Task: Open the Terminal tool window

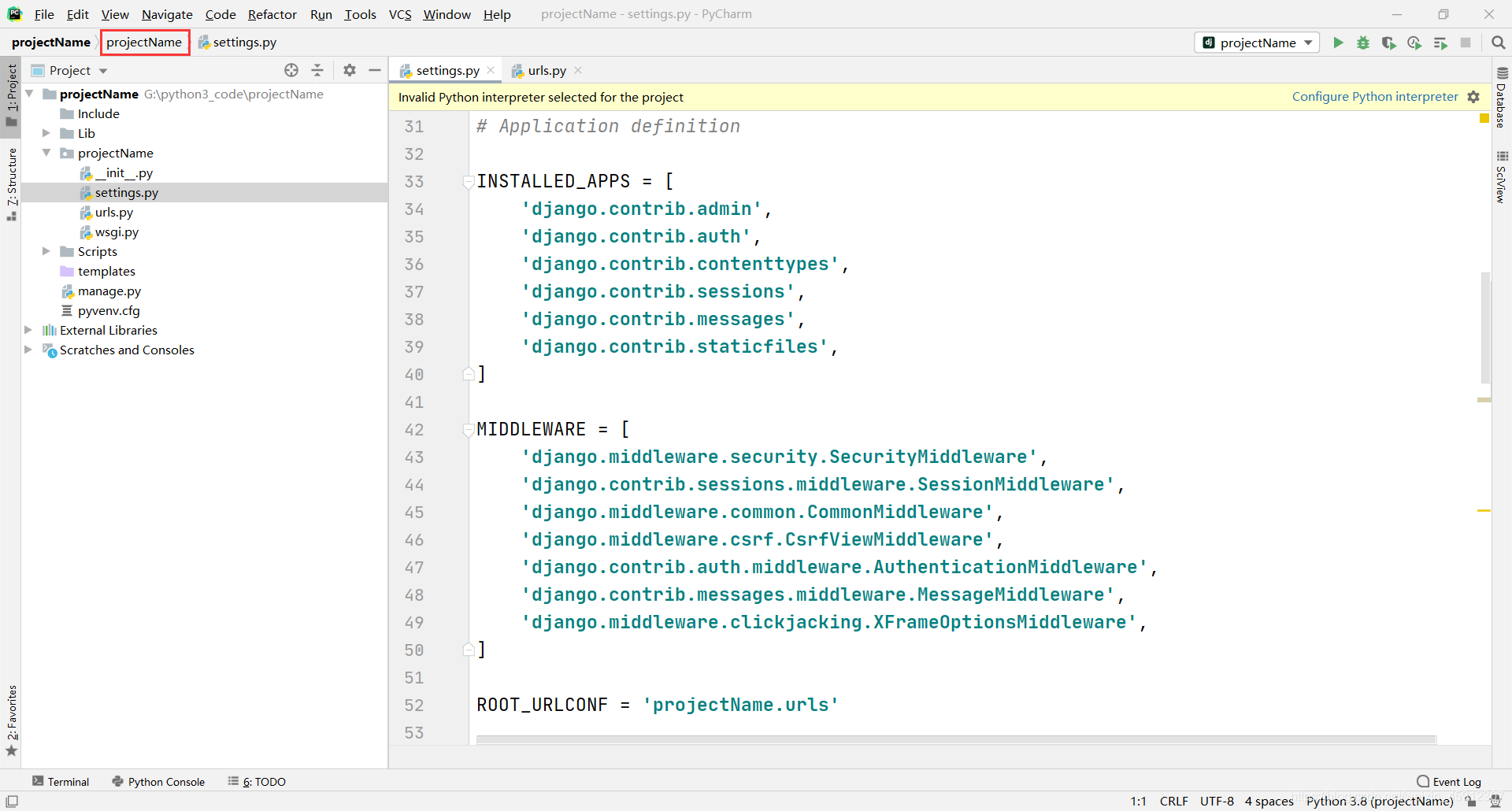Action: [x=61, y=782]
